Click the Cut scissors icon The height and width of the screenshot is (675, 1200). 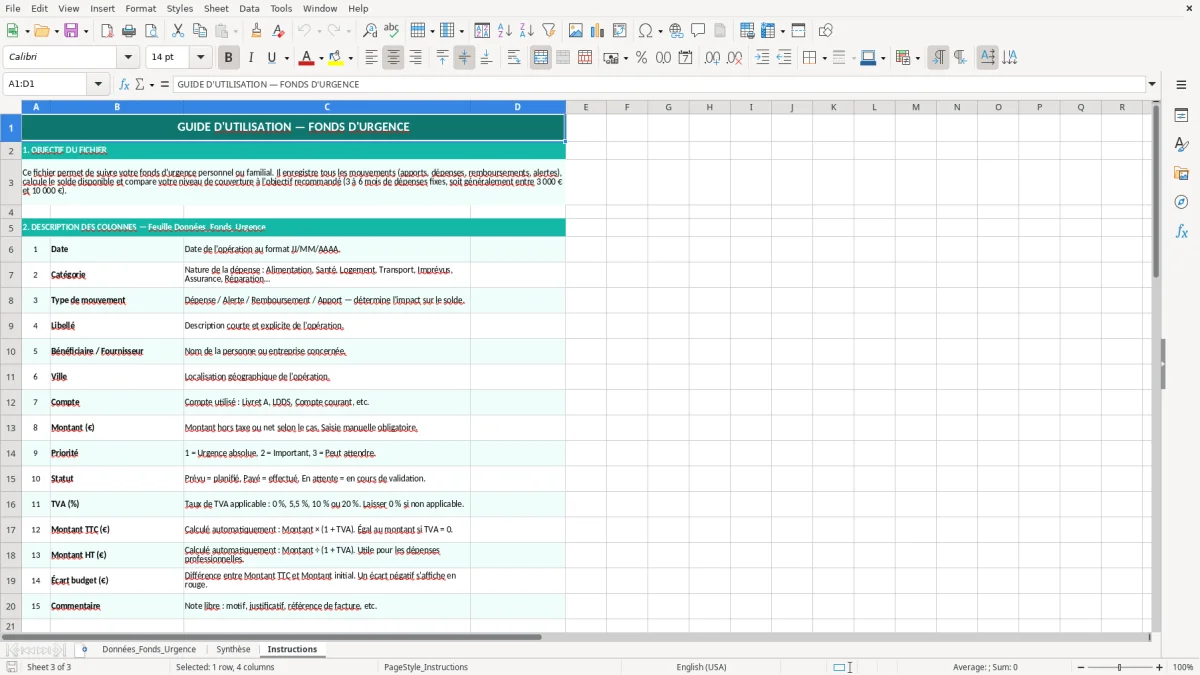tap(178, 31)
